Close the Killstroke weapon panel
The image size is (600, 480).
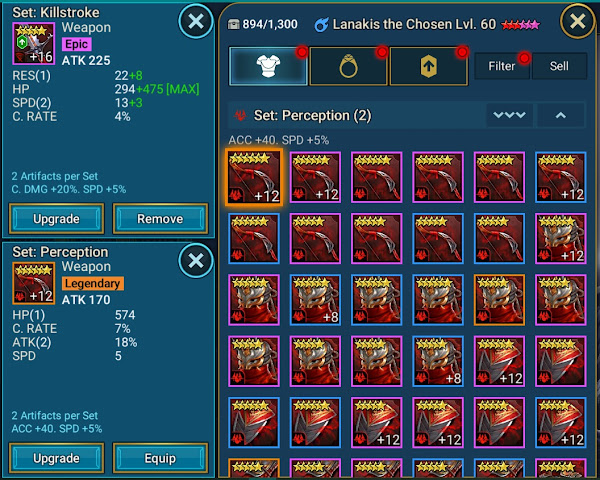(x=196, y=21)
